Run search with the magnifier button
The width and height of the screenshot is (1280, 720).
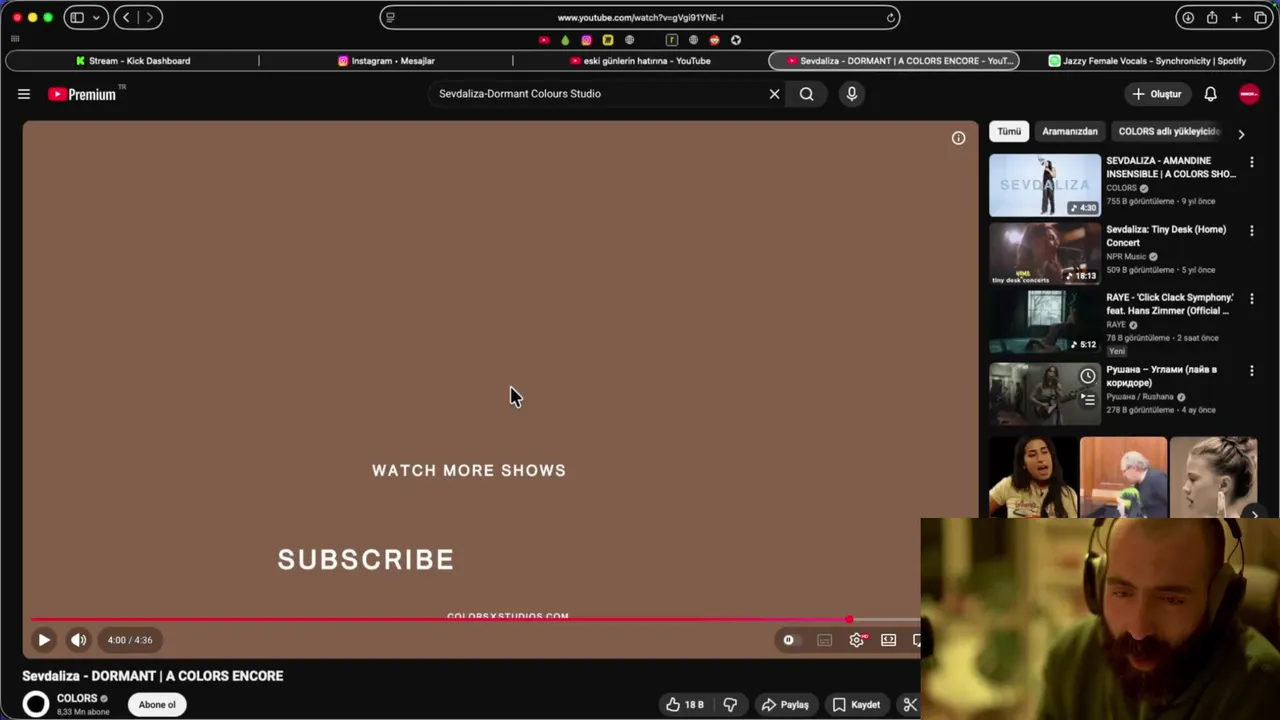[806, 94]
